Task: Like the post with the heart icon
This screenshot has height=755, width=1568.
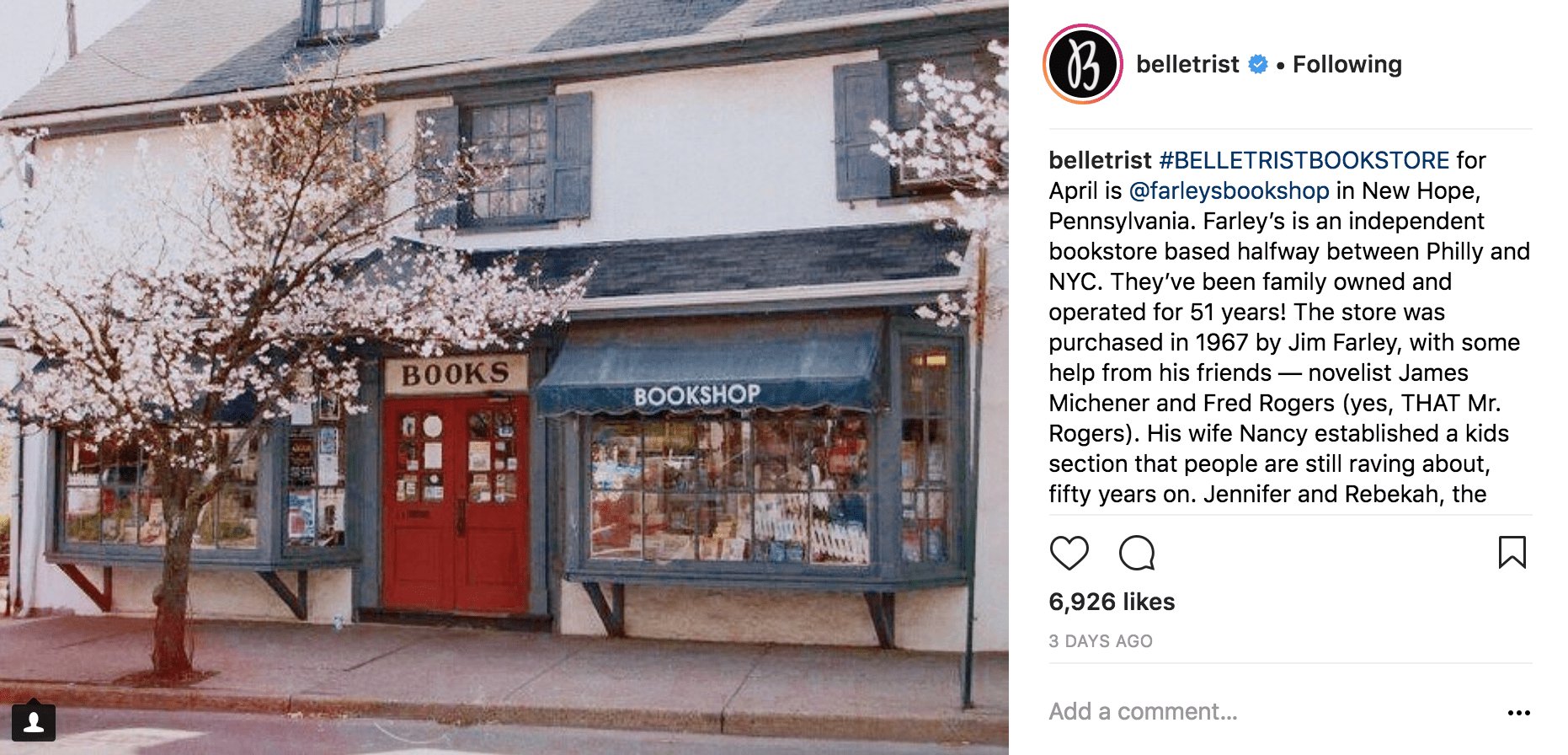Action: [1069, 553]
